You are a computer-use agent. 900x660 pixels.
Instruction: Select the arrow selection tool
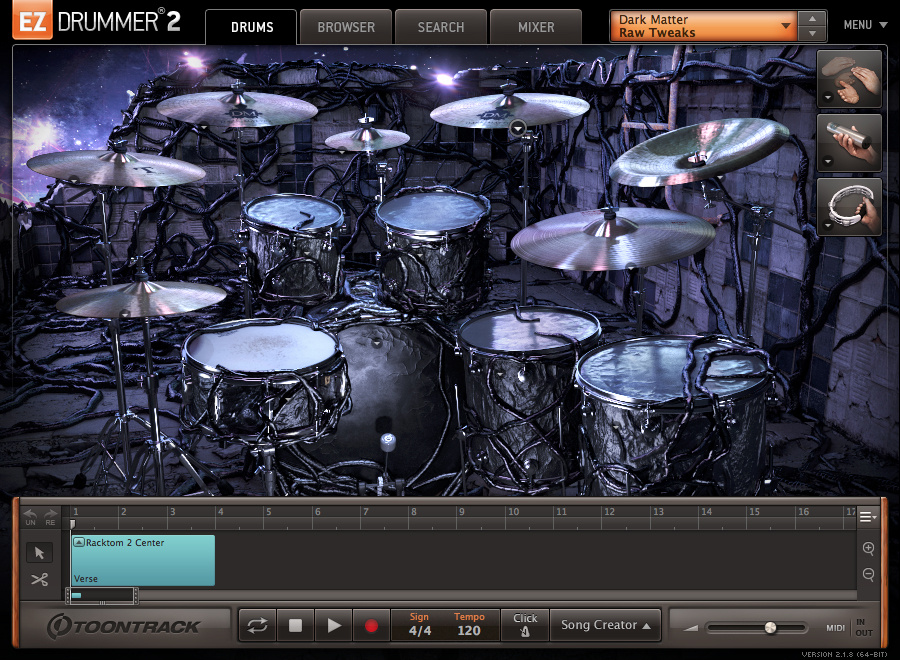[x=40, y=552]
